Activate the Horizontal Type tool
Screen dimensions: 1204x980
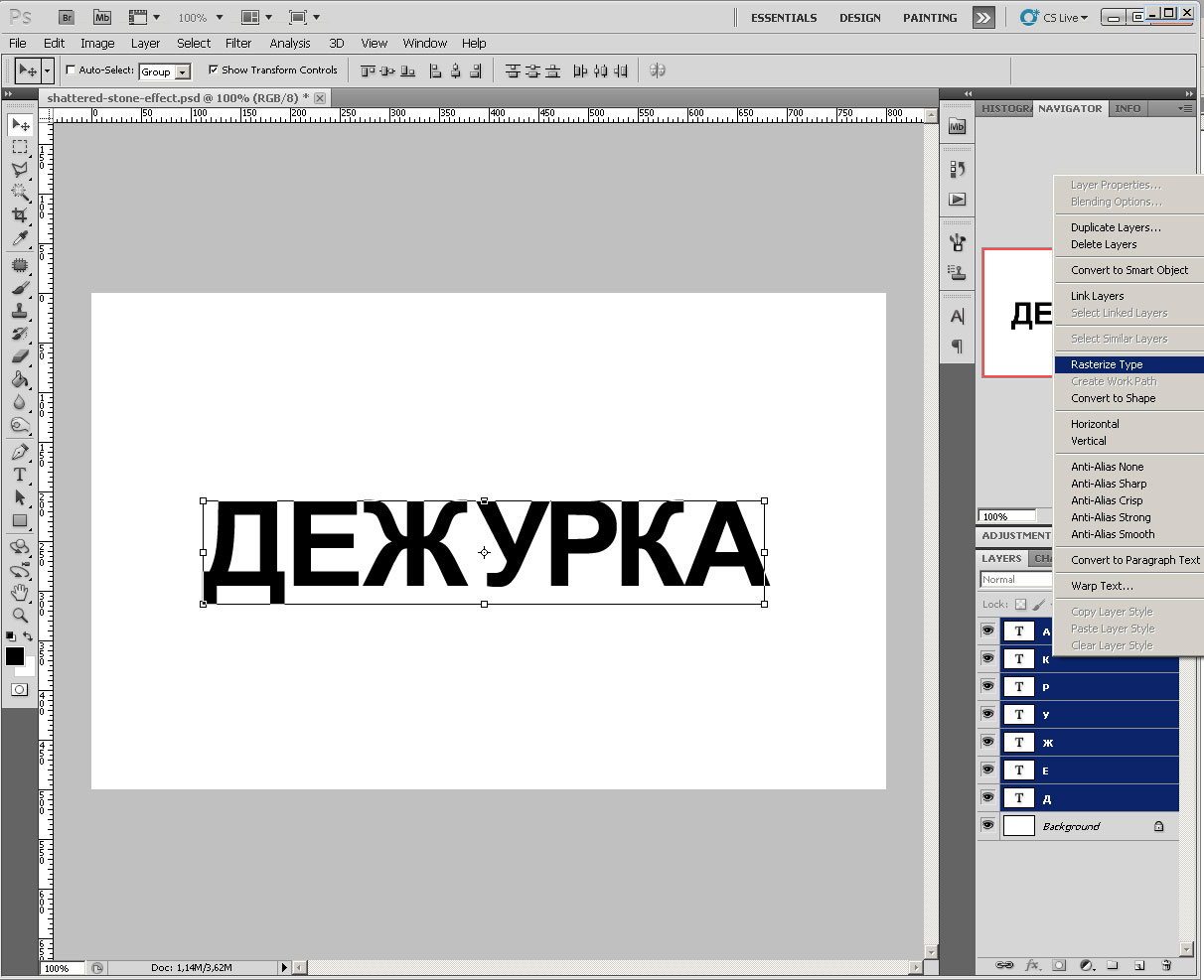[x=19, y=475]
